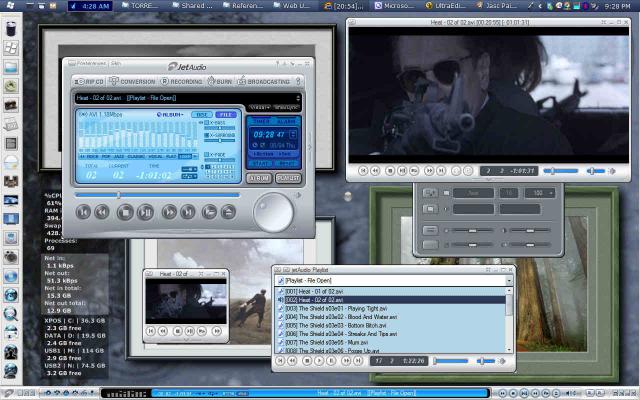This screenshot has width=640, height=400.
Task: Click the third-row icon button in the video settings panel
Action: point(430,230)
